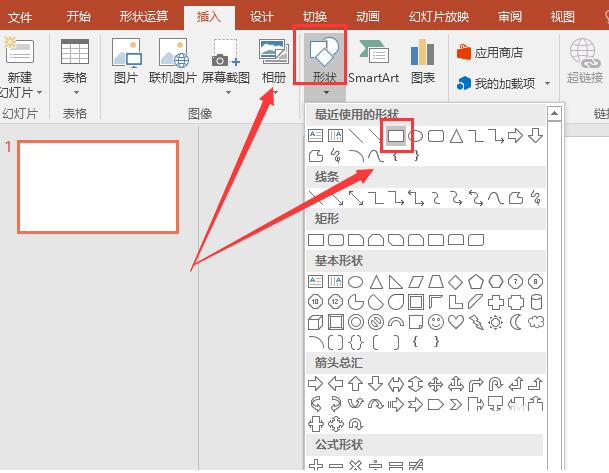609x473 pixels.
Task: Select the scribble tool in 线条 section
Action: click(x=536, y=198)
